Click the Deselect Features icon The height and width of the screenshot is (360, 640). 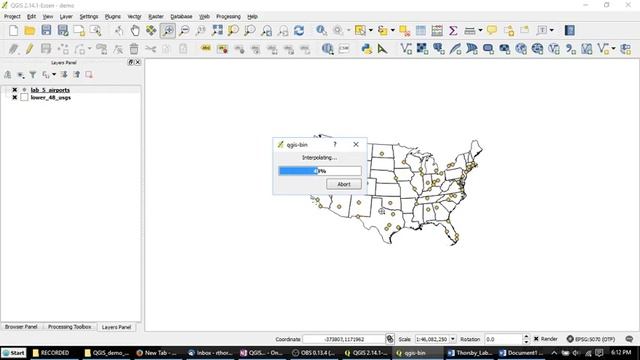click(404, 31)
